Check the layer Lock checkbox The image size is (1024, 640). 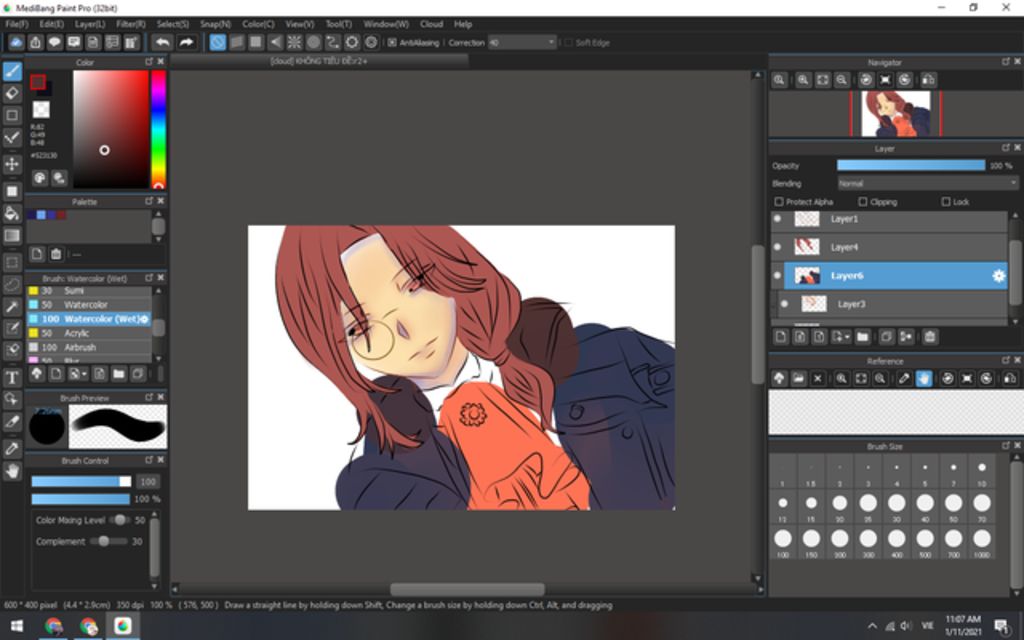point(946,202)
